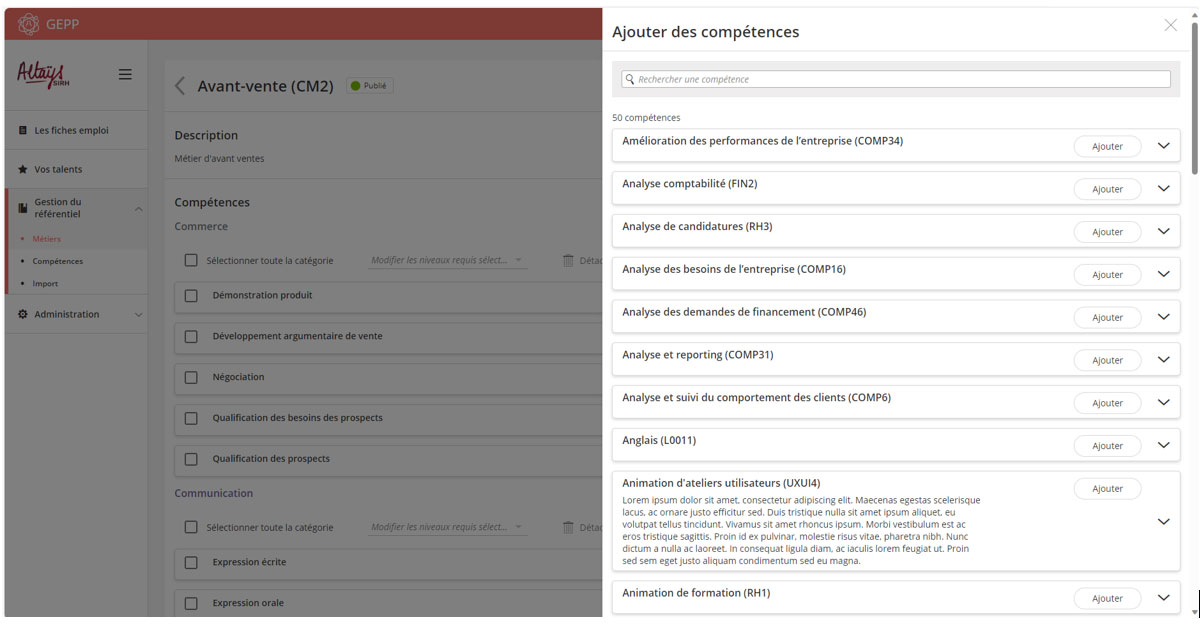Viewport: 1204px width, 634px height.
Task: Click the star icon for Vos talents
Action: coord(23,169)
